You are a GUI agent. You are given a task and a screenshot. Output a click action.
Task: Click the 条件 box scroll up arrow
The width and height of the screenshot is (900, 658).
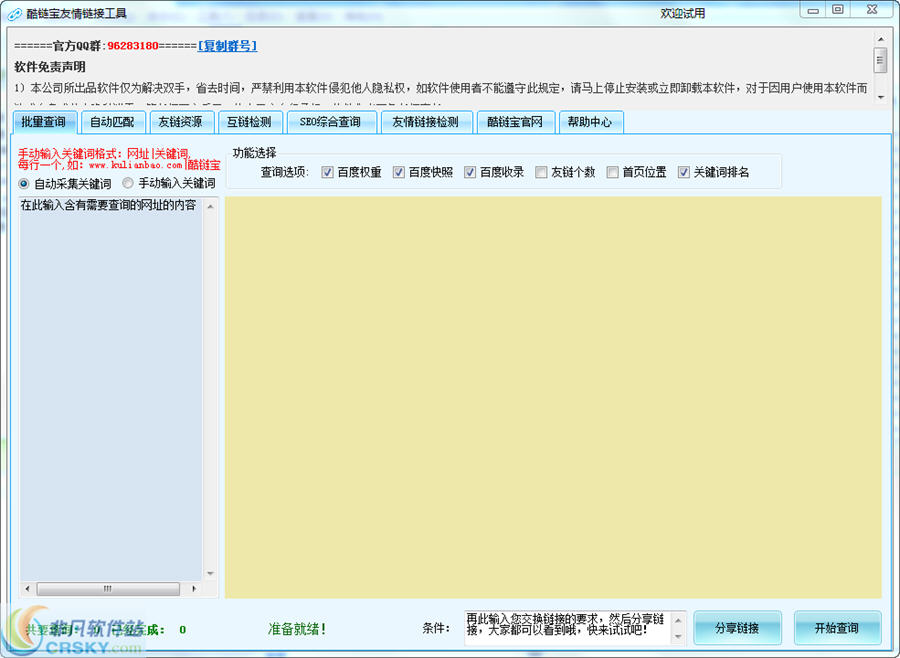tap(678, 620)
